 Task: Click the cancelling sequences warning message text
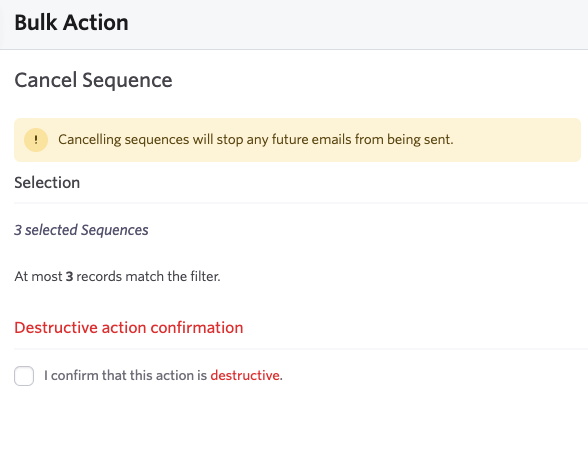(x=256, y=139)
